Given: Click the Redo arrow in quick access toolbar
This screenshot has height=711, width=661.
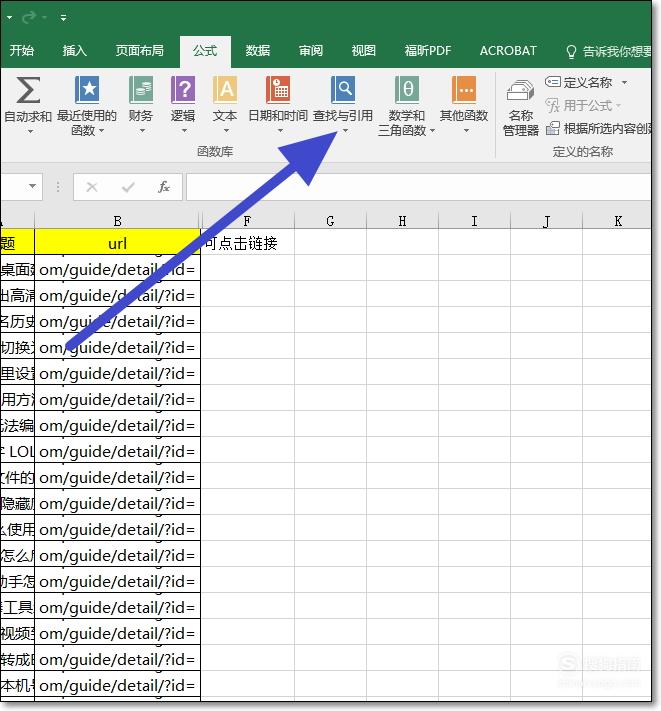Looking at the screenshot, I should (29, 17).
